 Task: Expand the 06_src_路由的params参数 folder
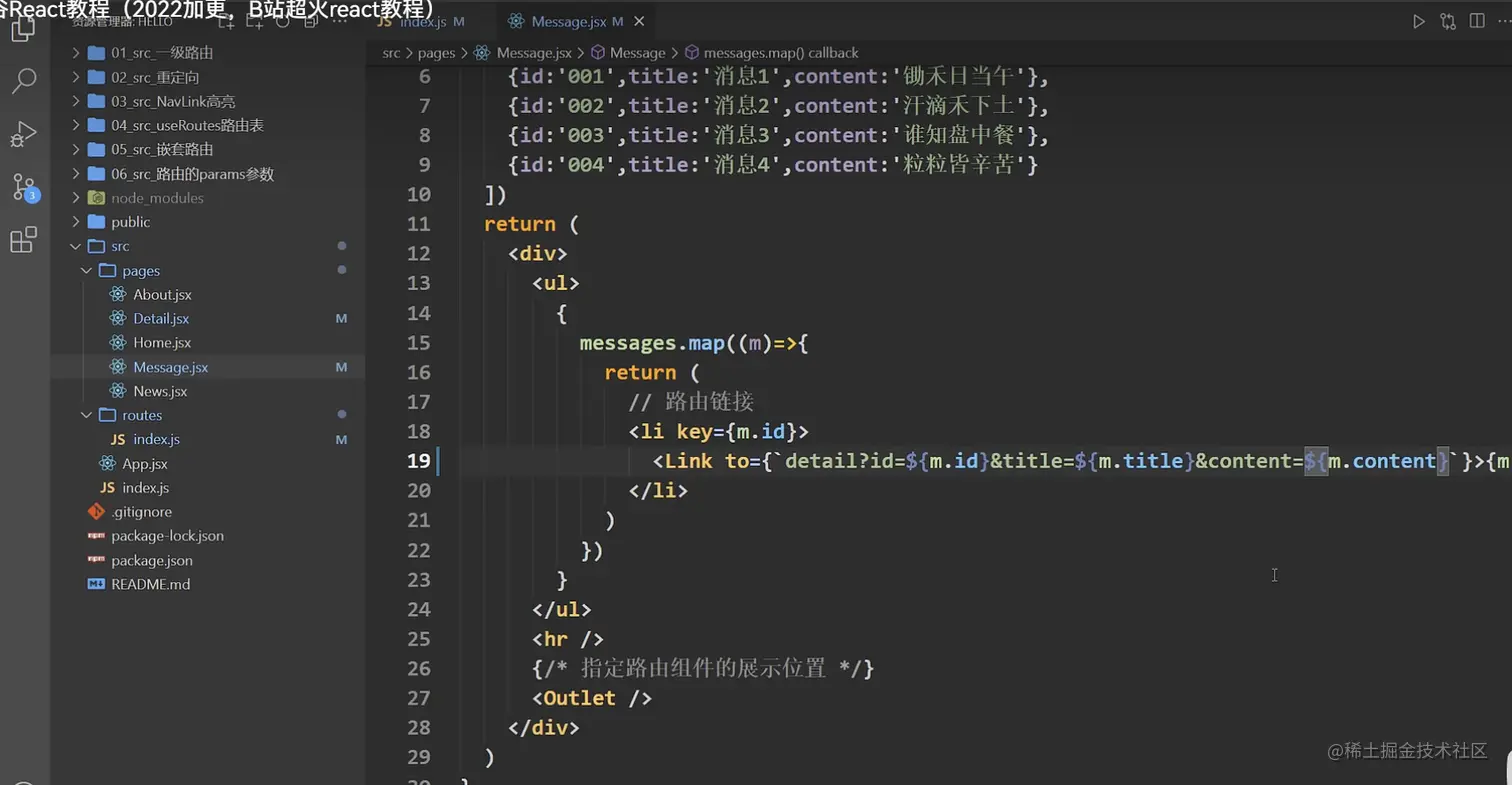point(76,174)
